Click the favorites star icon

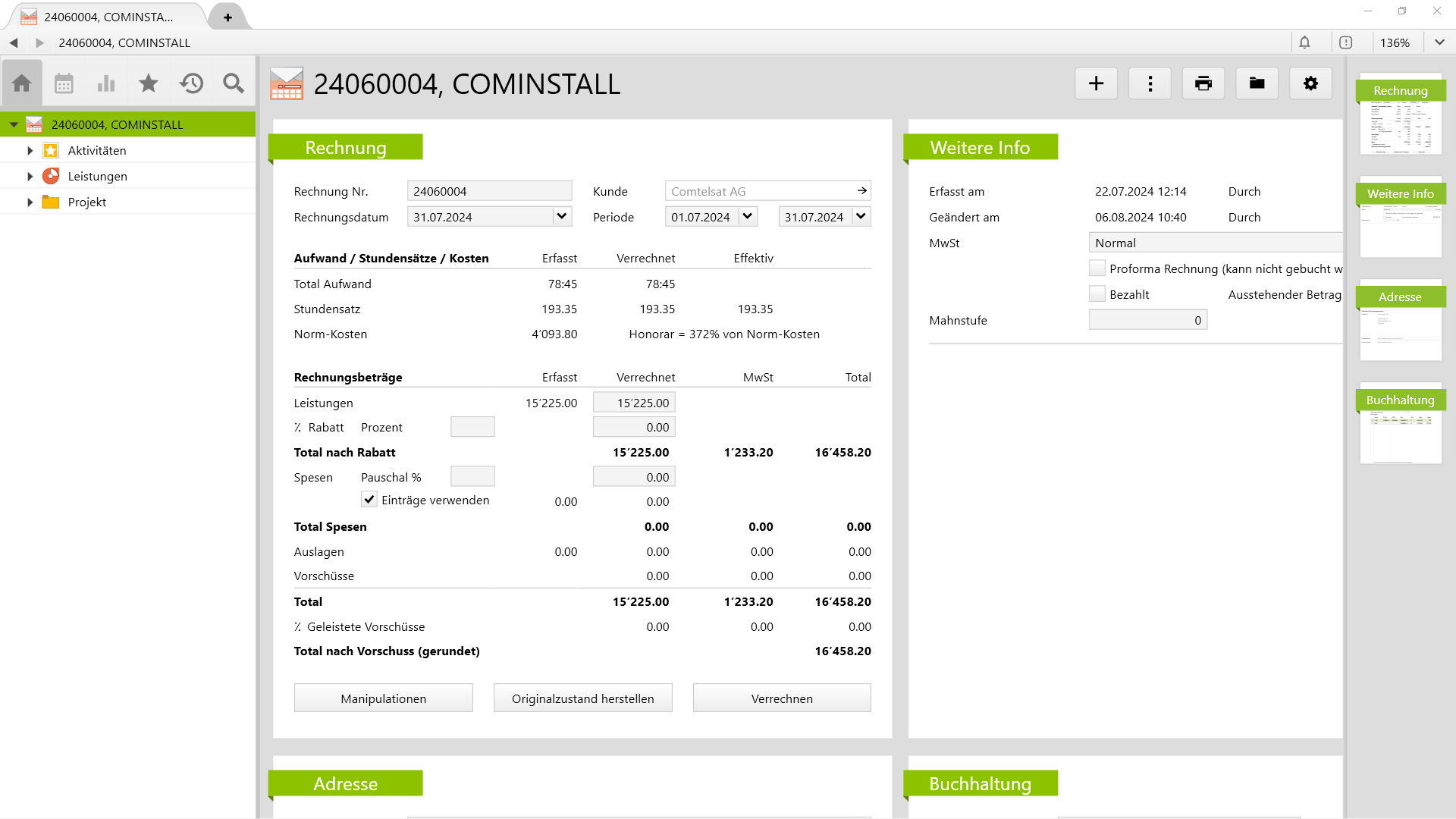point(149,83)
